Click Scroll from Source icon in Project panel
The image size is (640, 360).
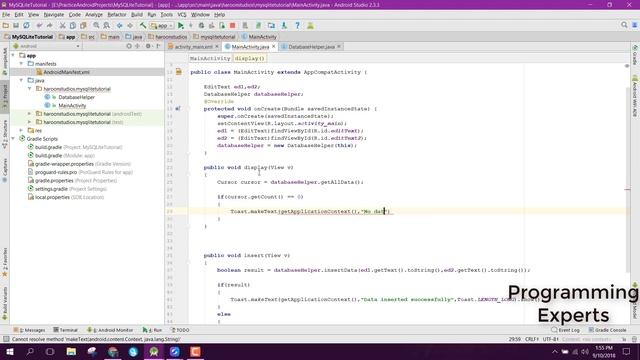pyautogui.click(x=129, y=46)
